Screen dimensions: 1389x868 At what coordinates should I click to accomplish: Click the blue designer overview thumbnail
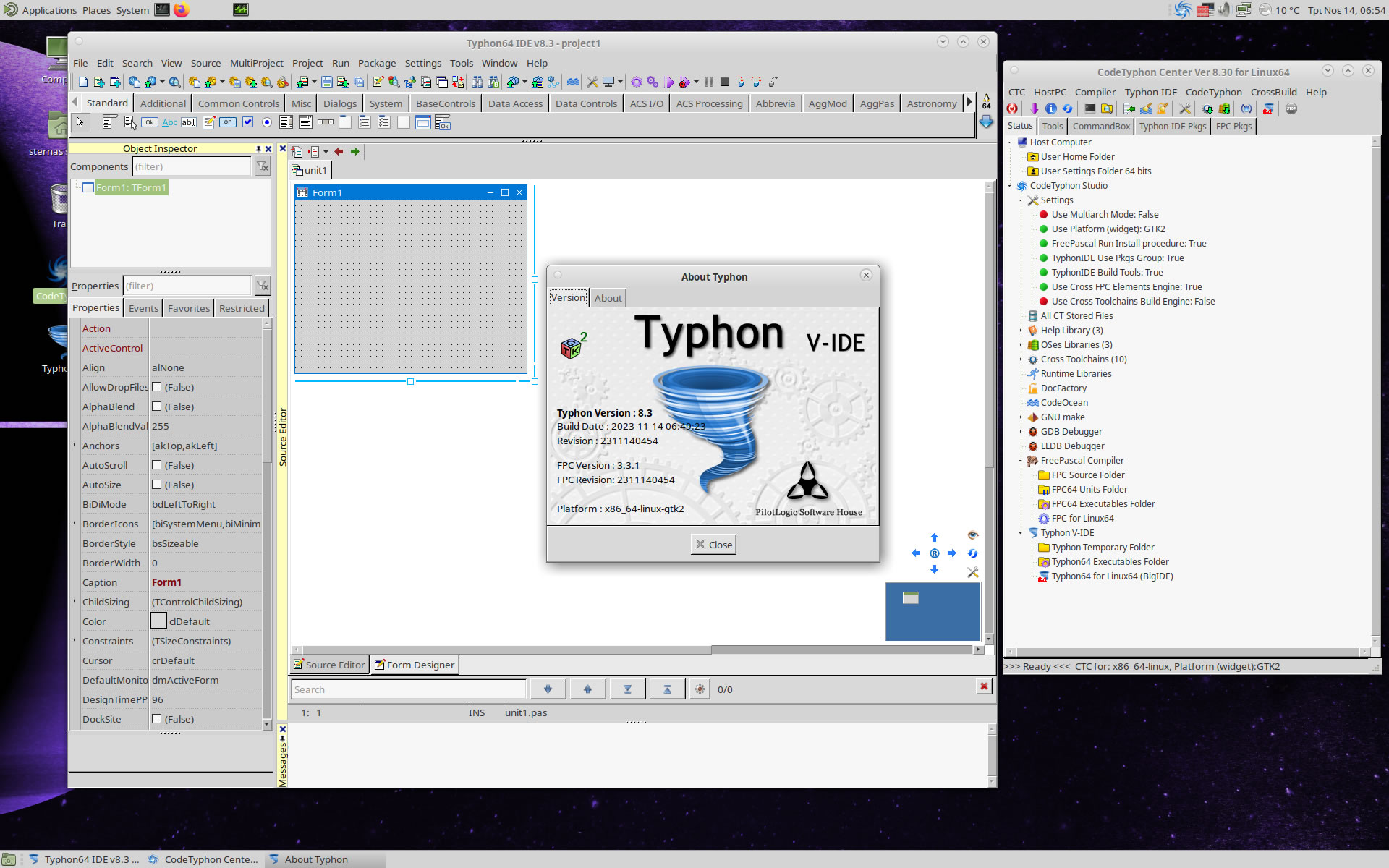coord(933,612)
